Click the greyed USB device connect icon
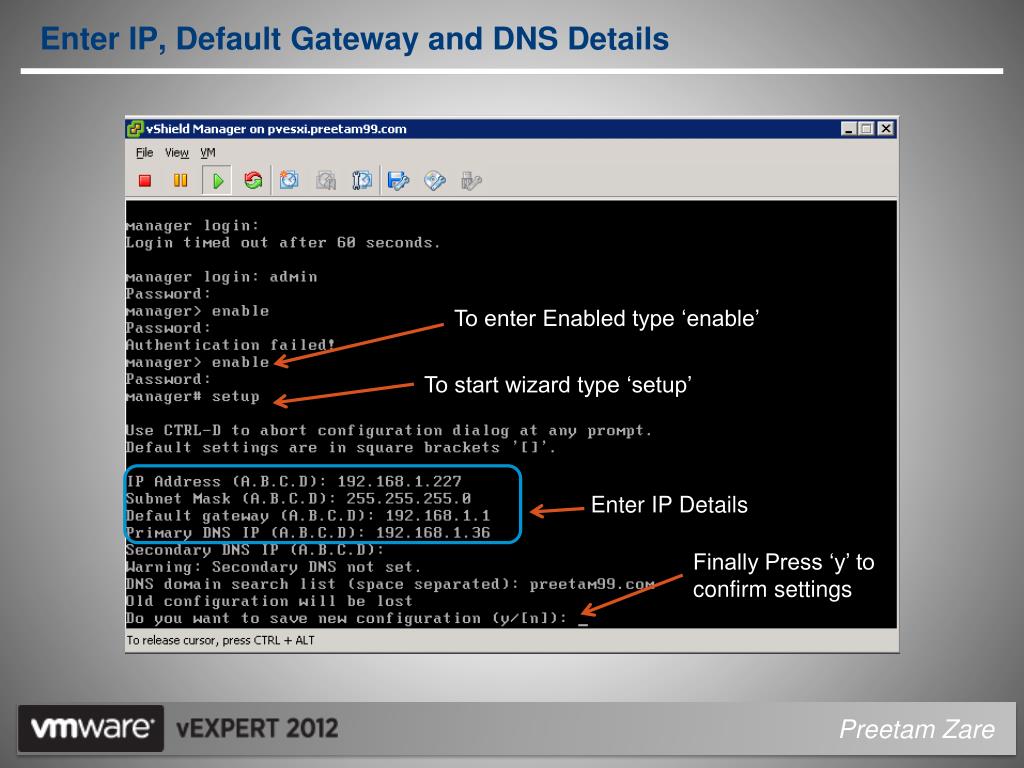 click(x=471, y=180)
